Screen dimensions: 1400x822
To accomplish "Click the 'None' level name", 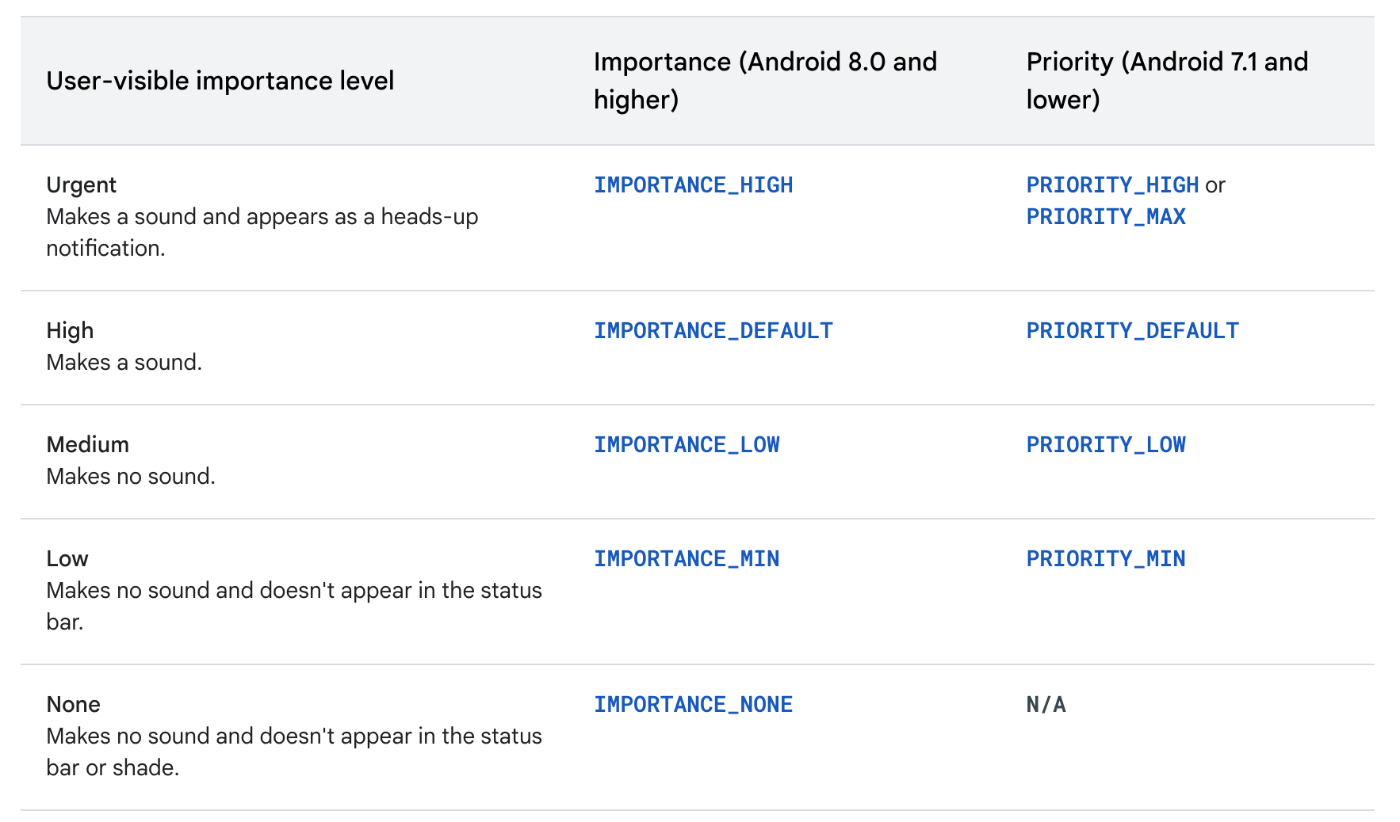I will tap(73, 705).
